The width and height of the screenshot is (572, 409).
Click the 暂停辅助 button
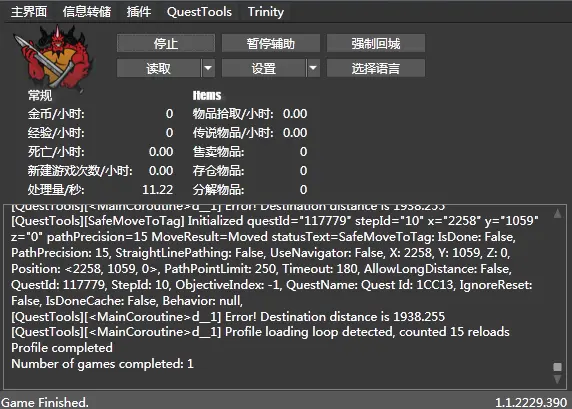271,43
